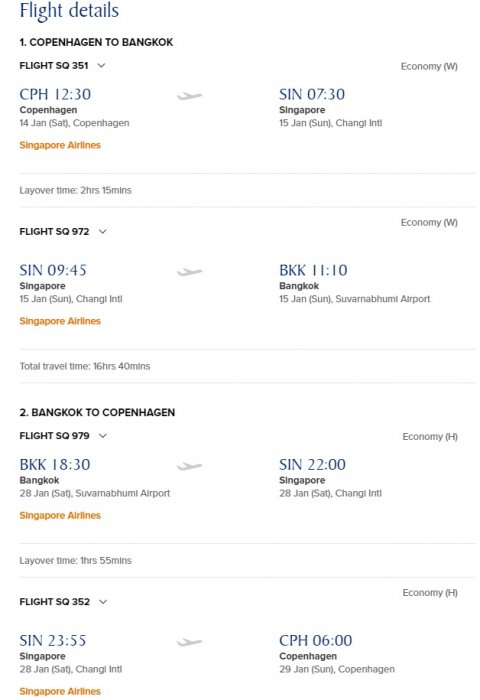Viewport: 480px width, 700px height.
Task: Open Singapore Airlines link under BKK 18:30 flight
Action: [x=60, y=515]
